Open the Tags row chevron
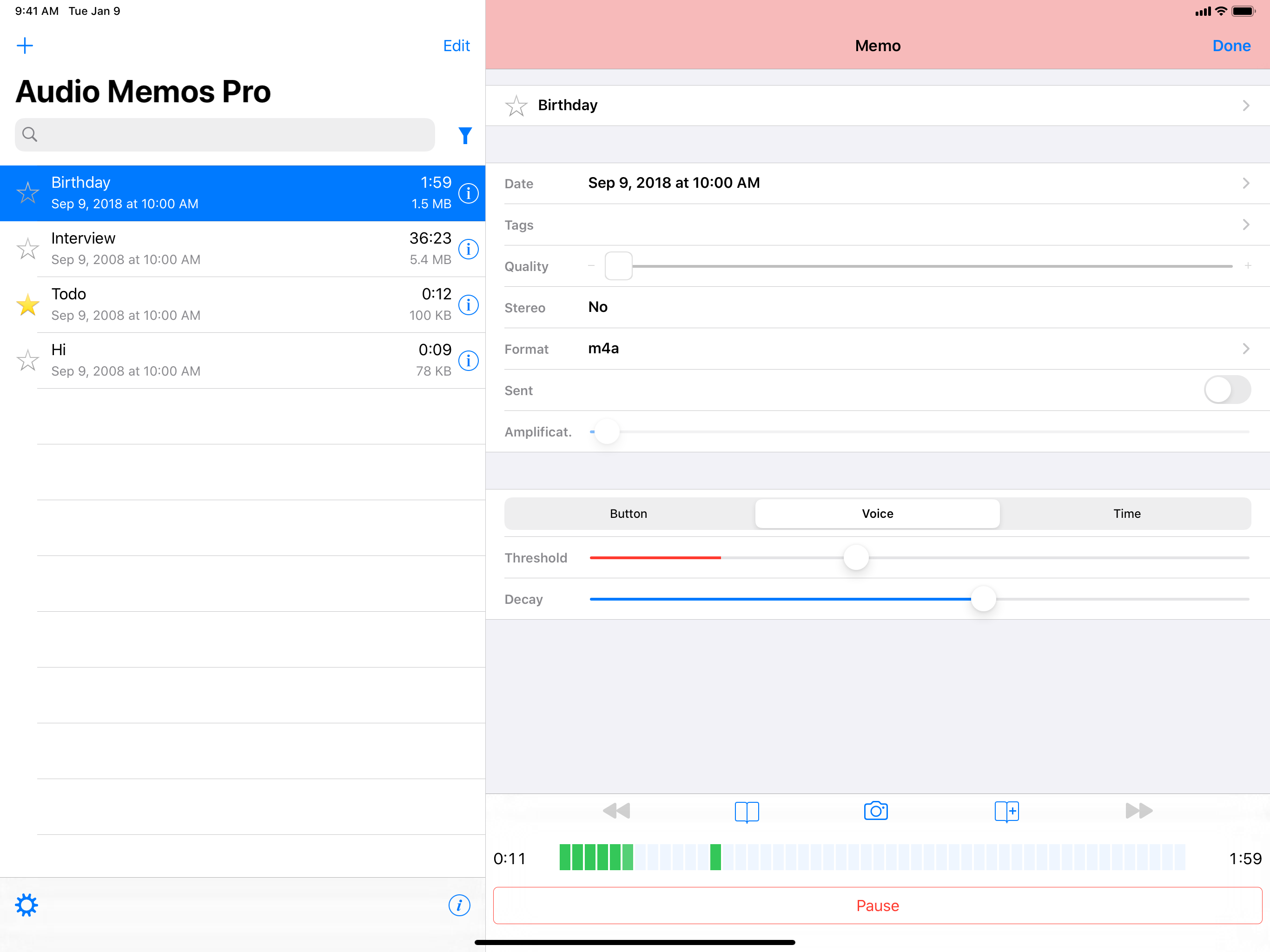The height and width of the screenshot is (952, 1270). click(x=1246, y=225)
